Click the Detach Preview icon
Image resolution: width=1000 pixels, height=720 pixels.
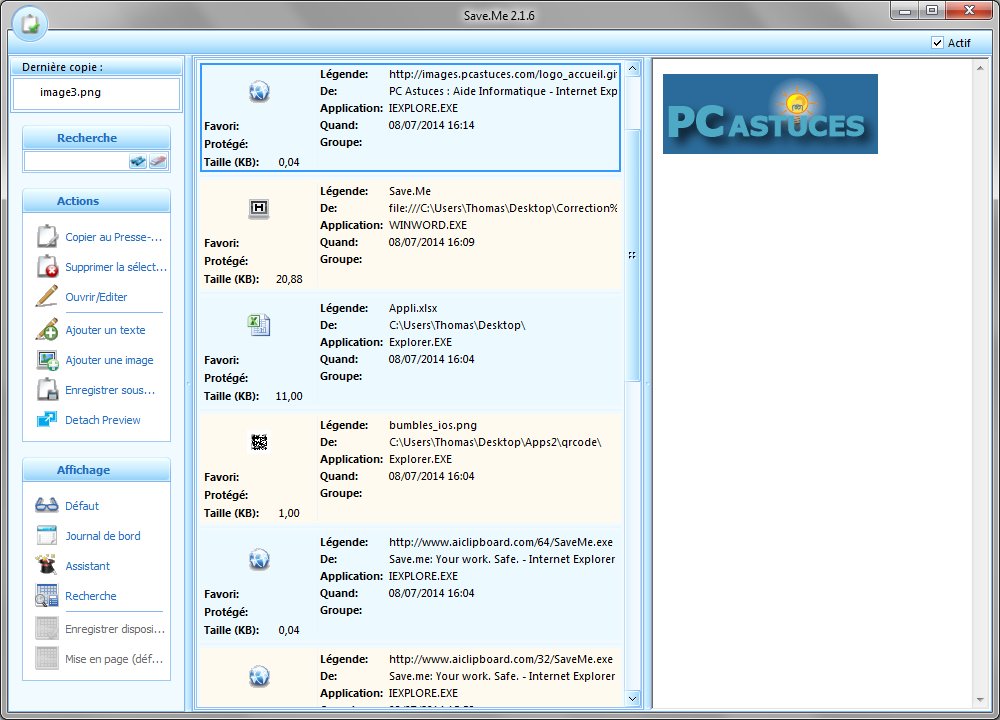coord(47,420)
